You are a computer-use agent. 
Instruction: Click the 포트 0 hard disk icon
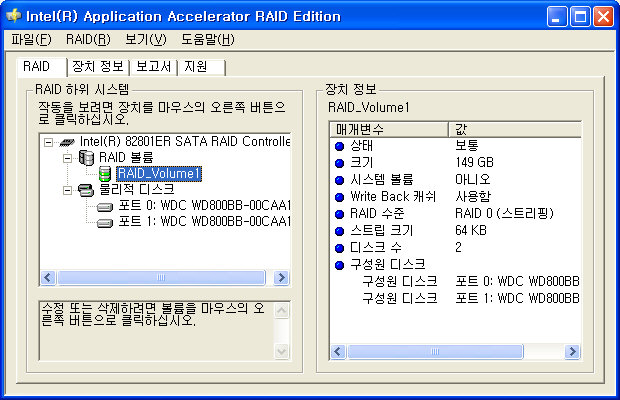coord(105,207)
